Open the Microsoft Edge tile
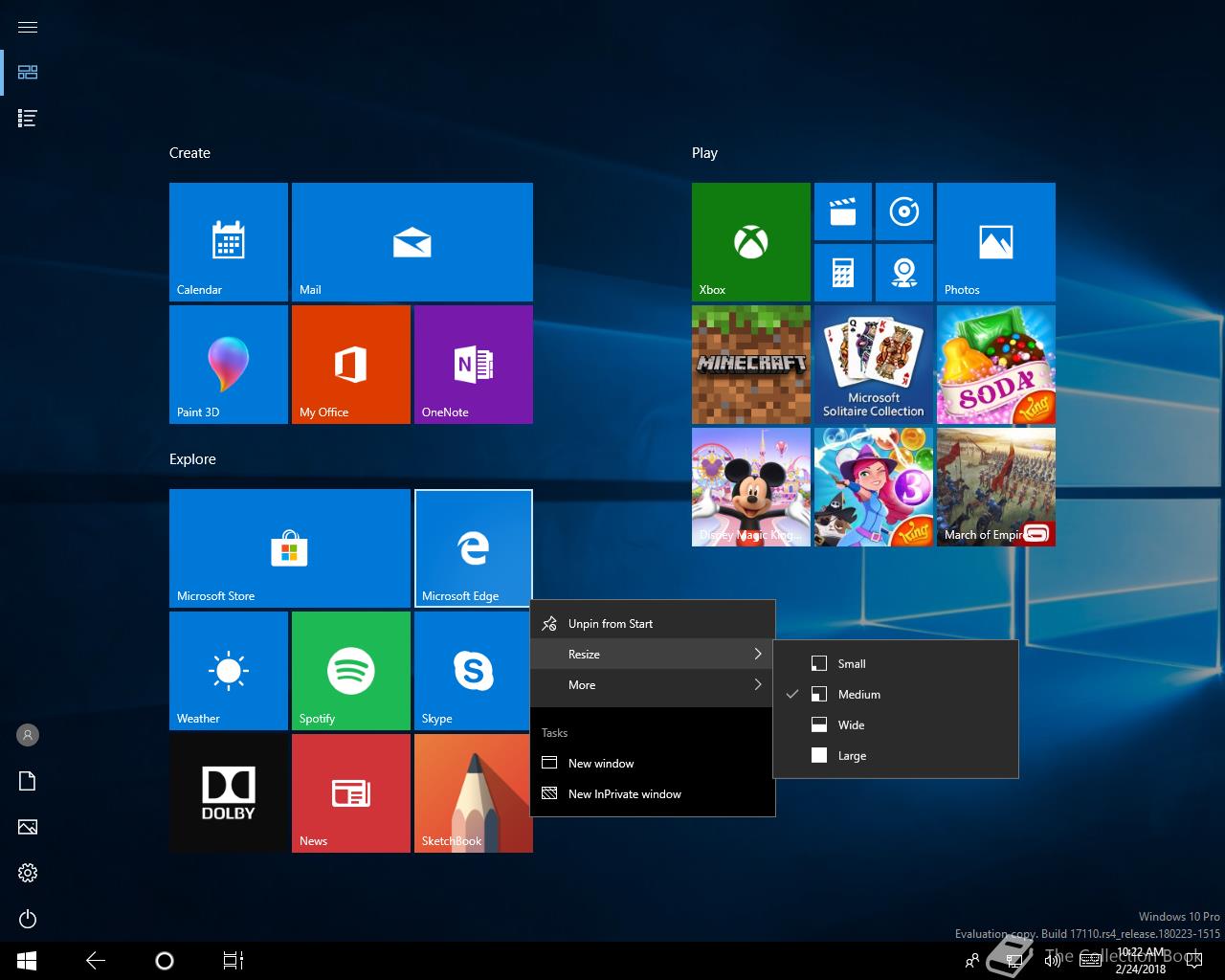Viewport: 1225px width, 980px height. pos(474,548)
